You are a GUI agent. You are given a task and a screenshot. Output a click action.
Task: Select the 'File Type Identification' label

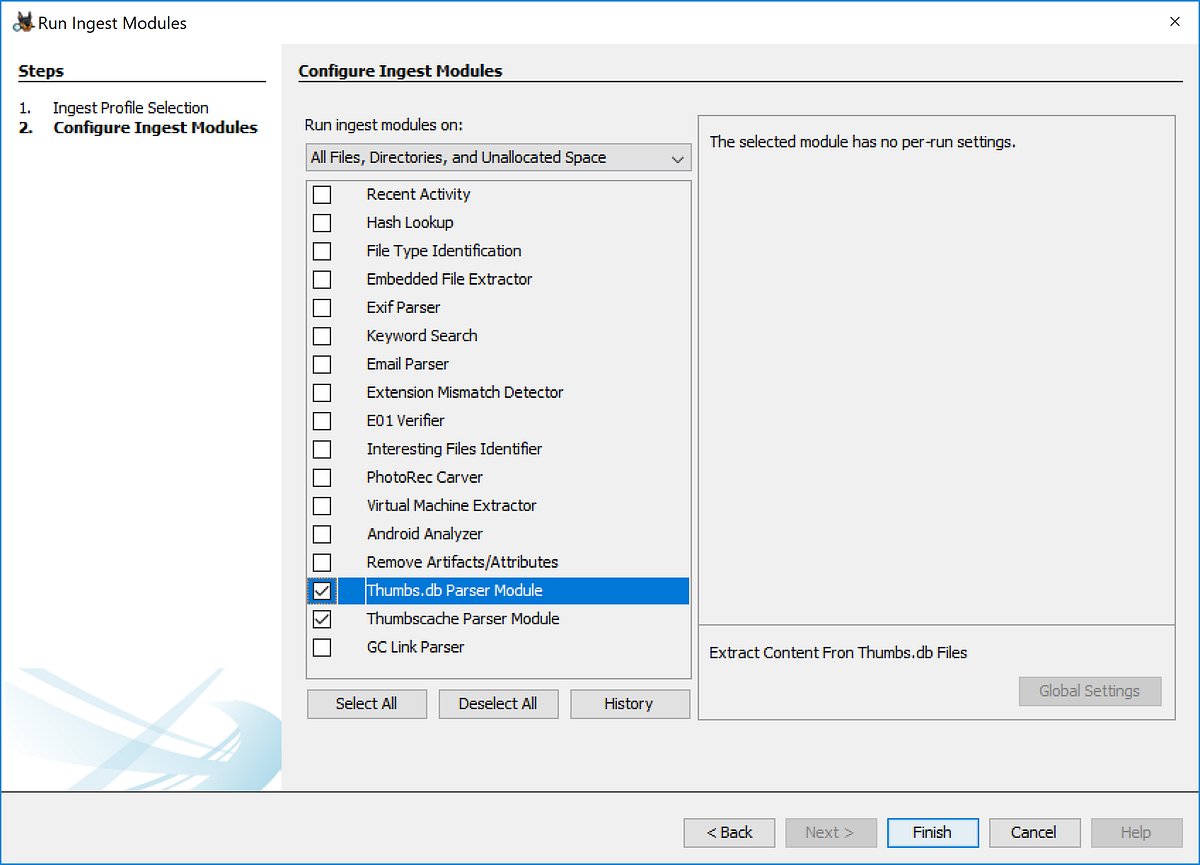click(444, 251)
